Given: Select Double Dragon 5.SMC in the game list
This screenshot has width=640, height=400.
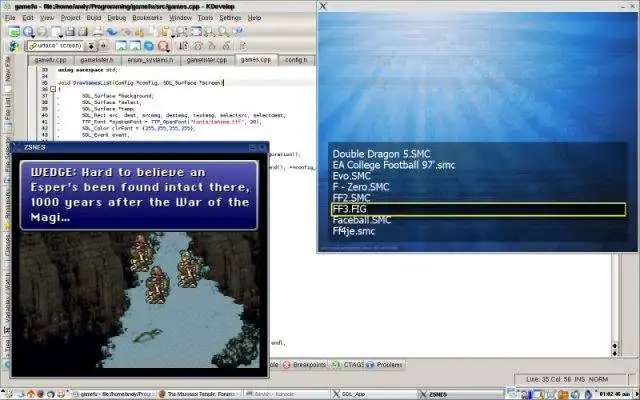Looking at the screenshot, I should tap(381, 154).
